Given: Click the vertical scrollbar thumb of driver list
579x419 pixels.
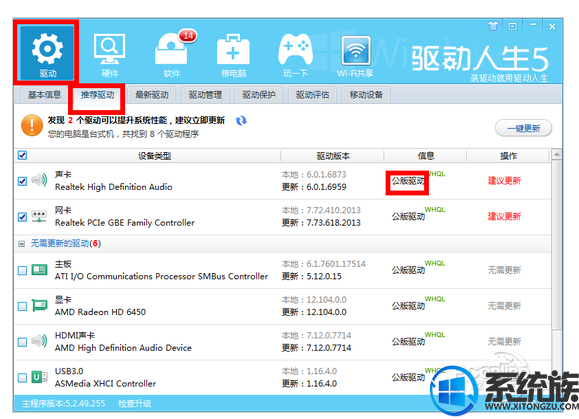Looking at the screenshot, I should click(556, 244).
